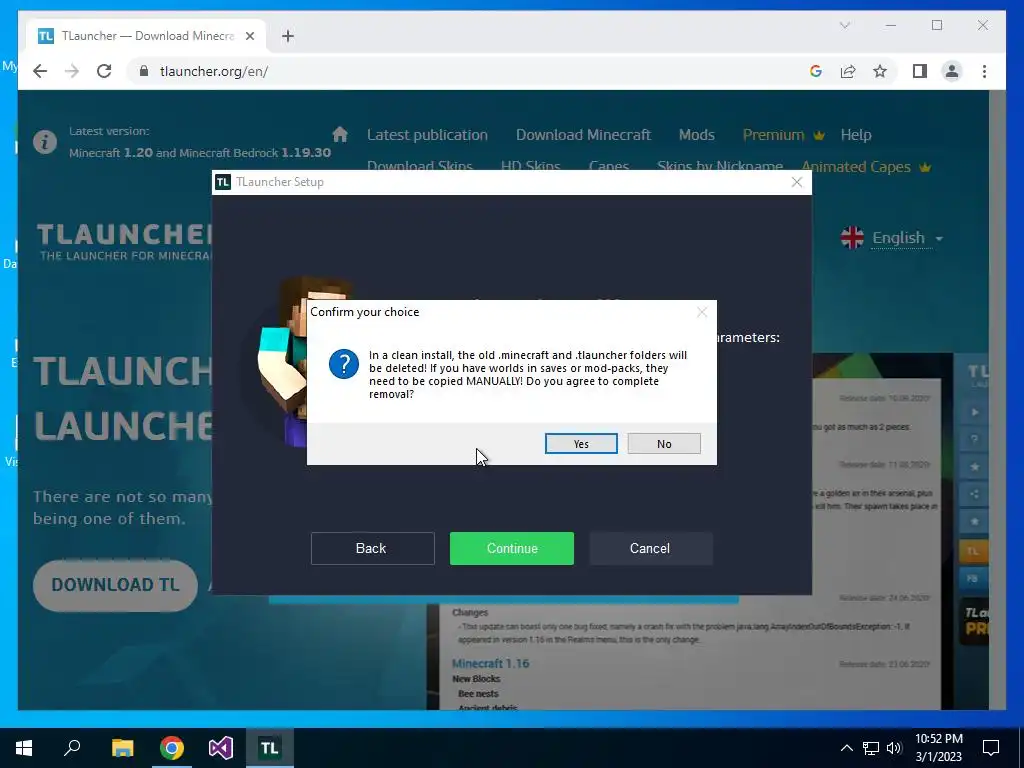Open network status tray icon
This screenshot has height=768, width=1024.
871,748
